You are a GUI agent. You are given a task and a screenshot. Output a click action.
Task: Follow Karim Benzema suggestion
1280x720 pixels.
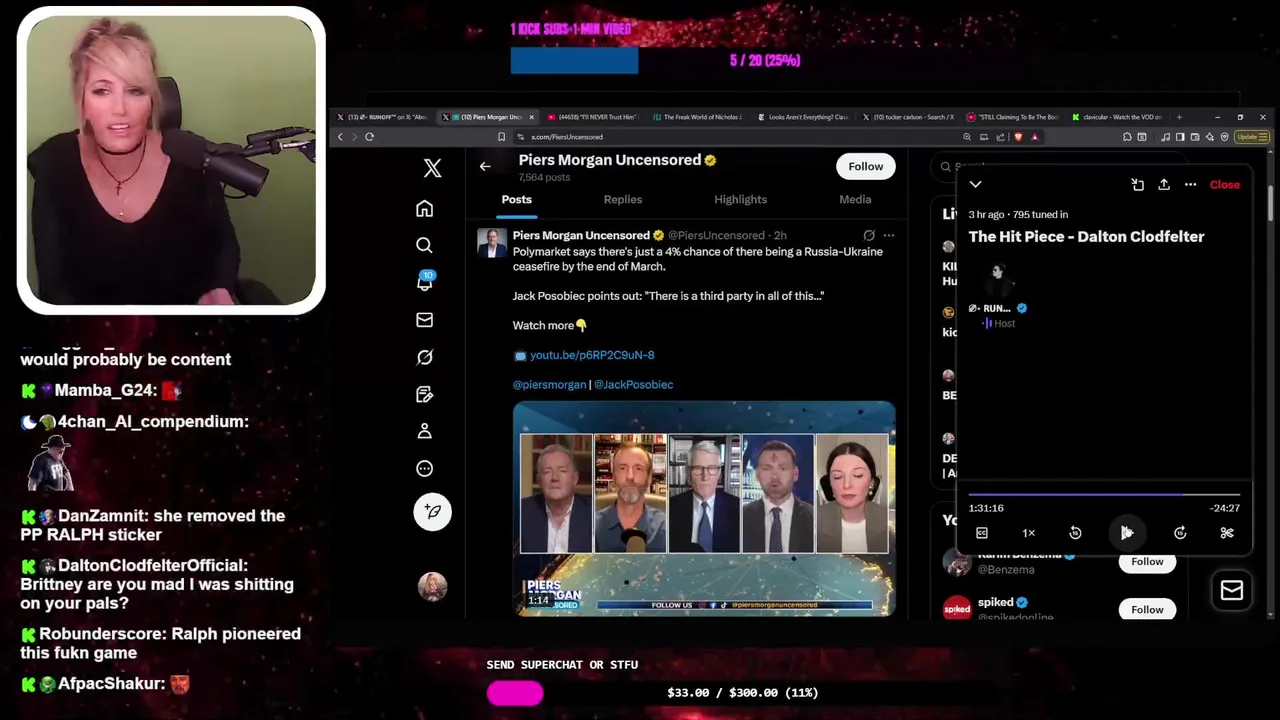click(x=1147, y=561)
